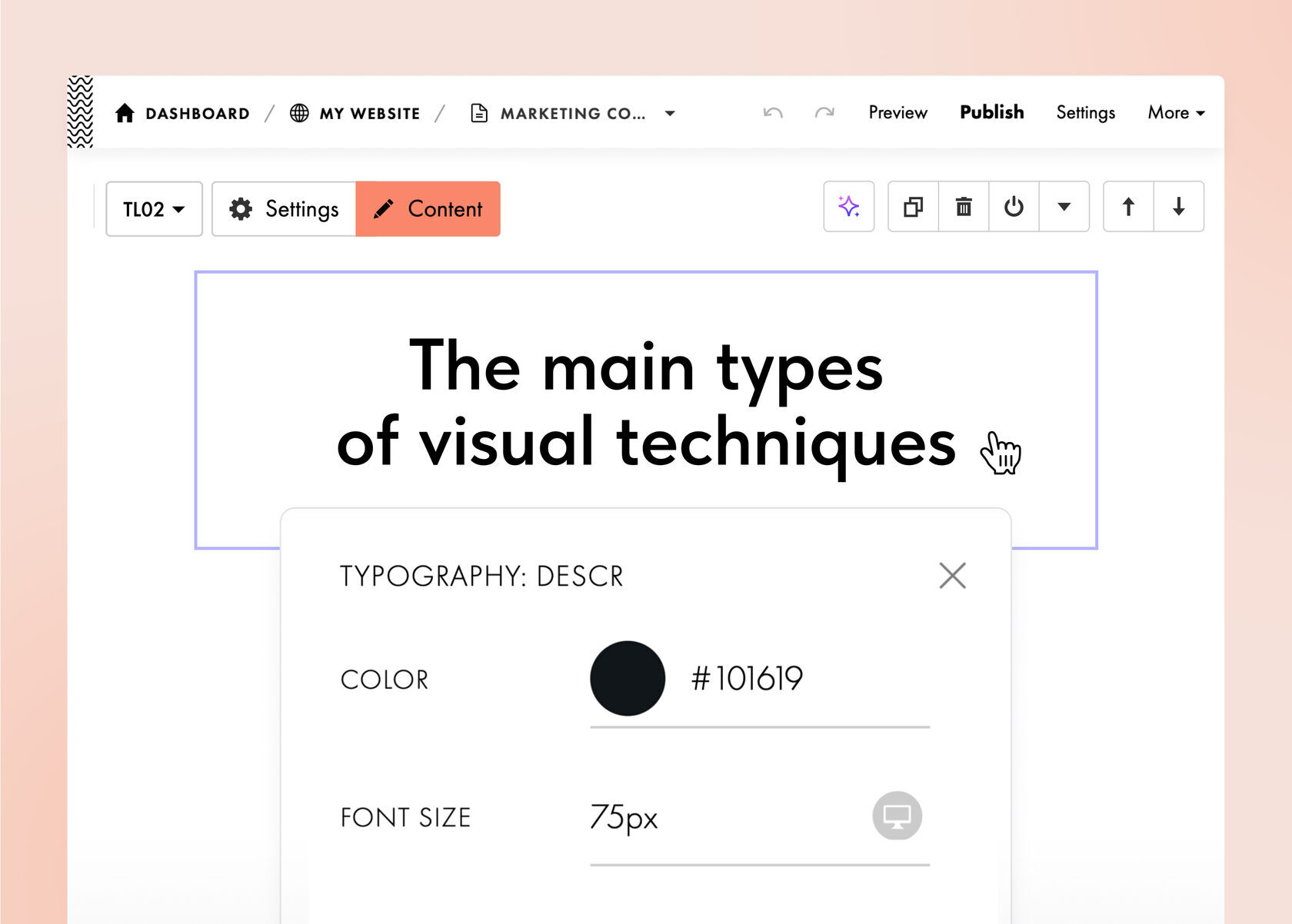Toggle block visibility with the power icon

[1014, 207]
